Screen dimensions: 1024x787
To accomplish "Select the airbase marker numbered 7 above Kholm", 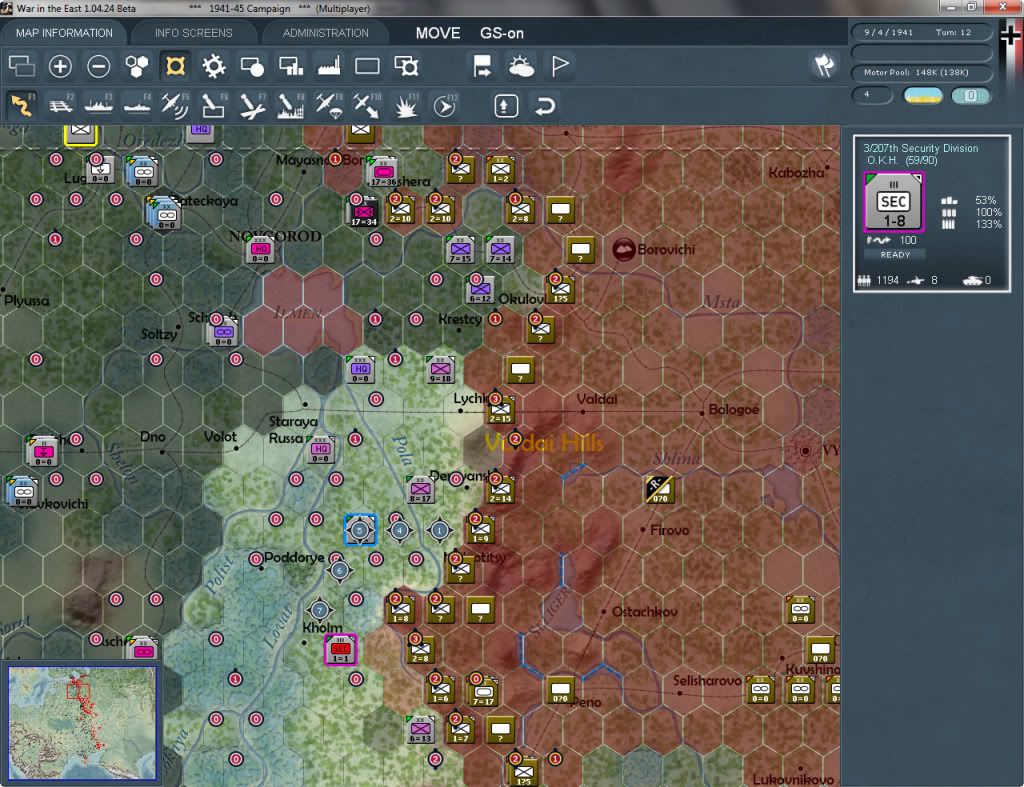I will (319, 611).
